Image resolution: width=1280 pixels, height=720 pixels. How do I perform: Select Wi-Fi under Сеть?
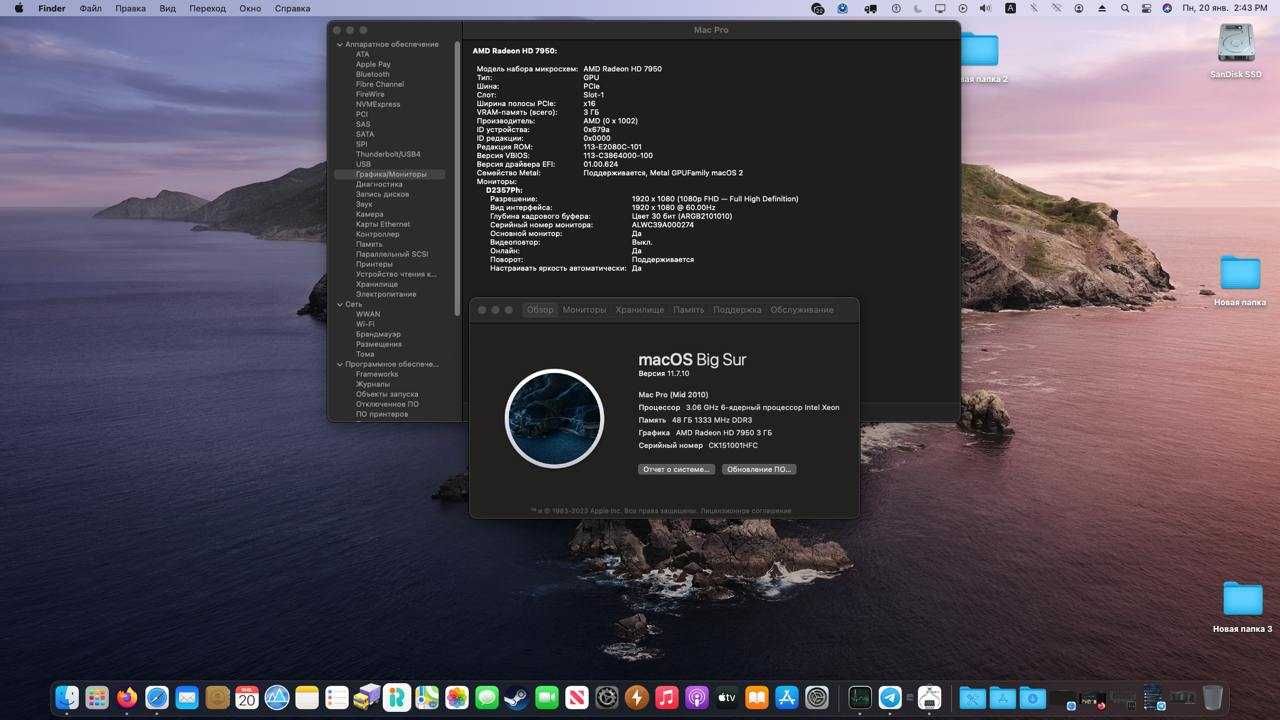point(365,324)
